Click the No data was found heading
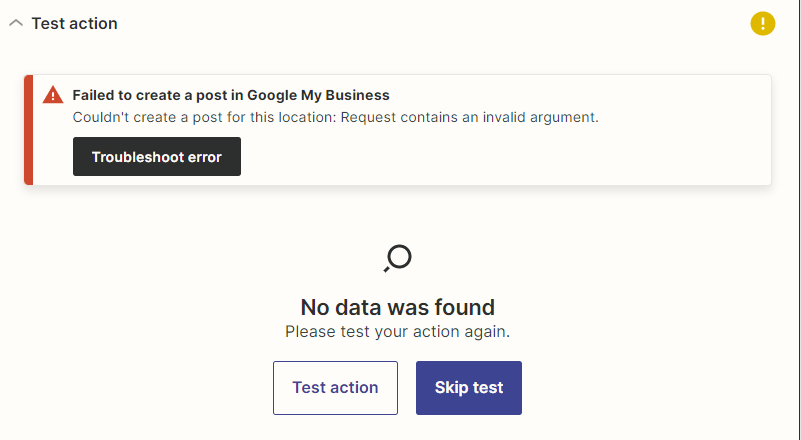Image resolution: width=801 pixels, height=440 pixels. coord(397,308)
